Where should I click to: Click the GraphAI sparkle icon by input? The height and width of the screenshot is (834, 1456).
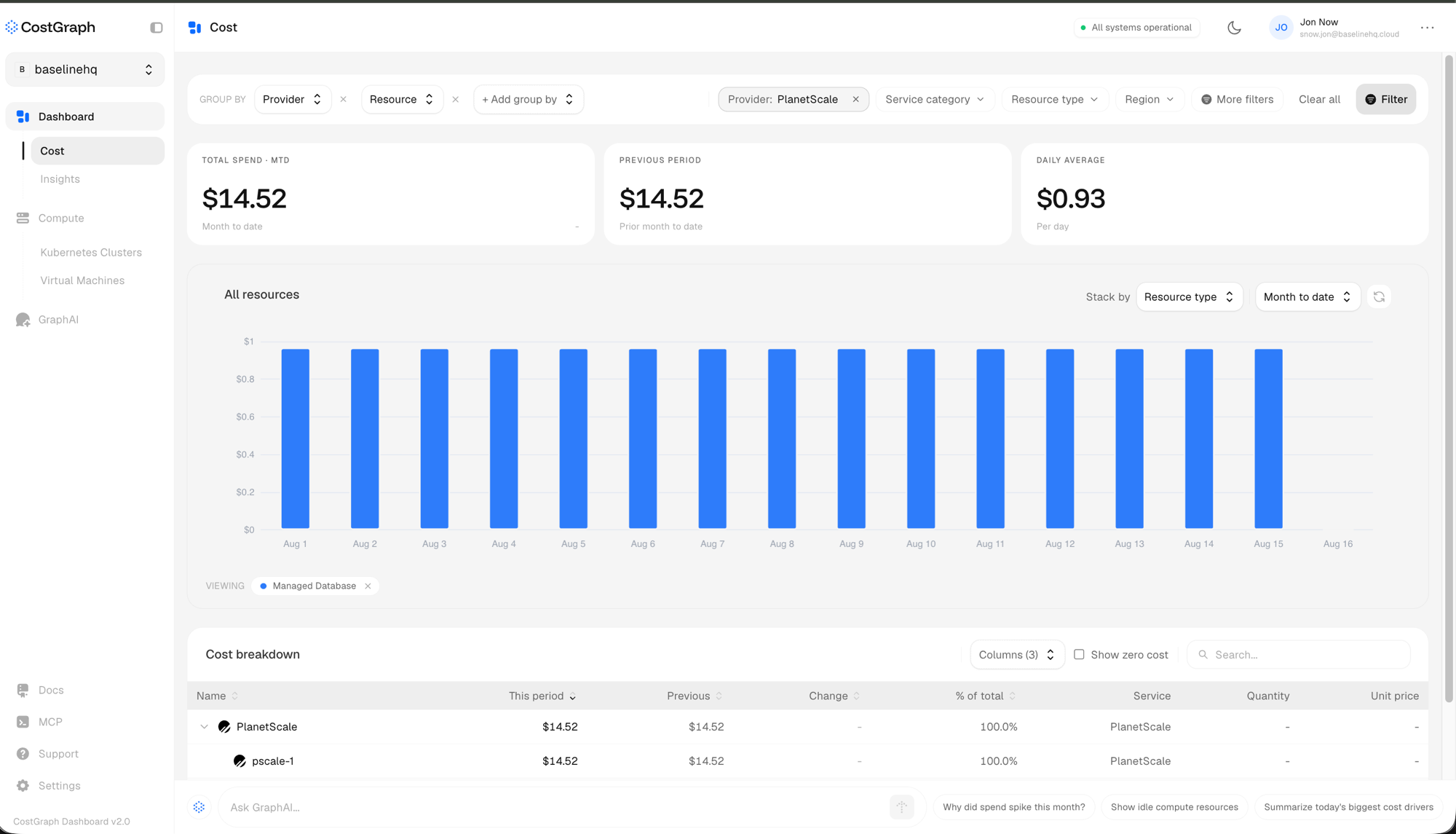[x=199, y=808]
